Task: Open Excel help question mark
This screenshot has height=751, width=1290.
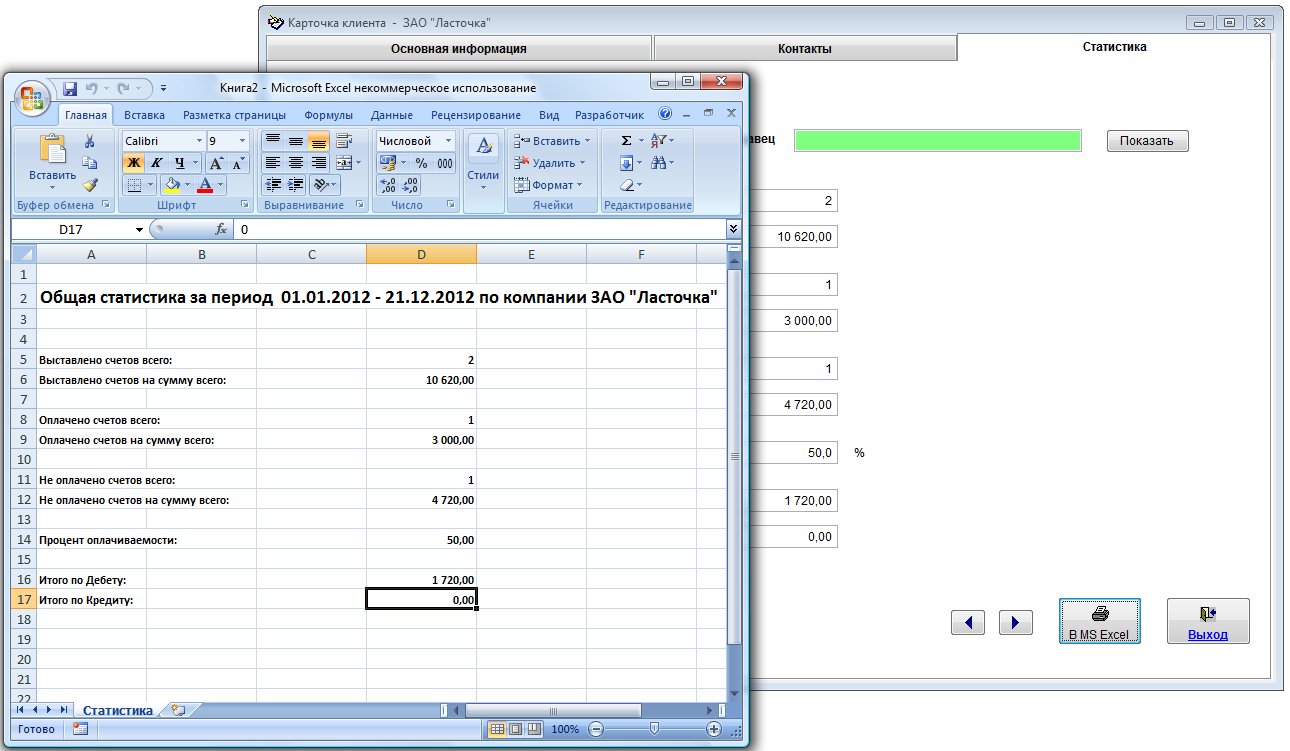Action: [665, 114]
